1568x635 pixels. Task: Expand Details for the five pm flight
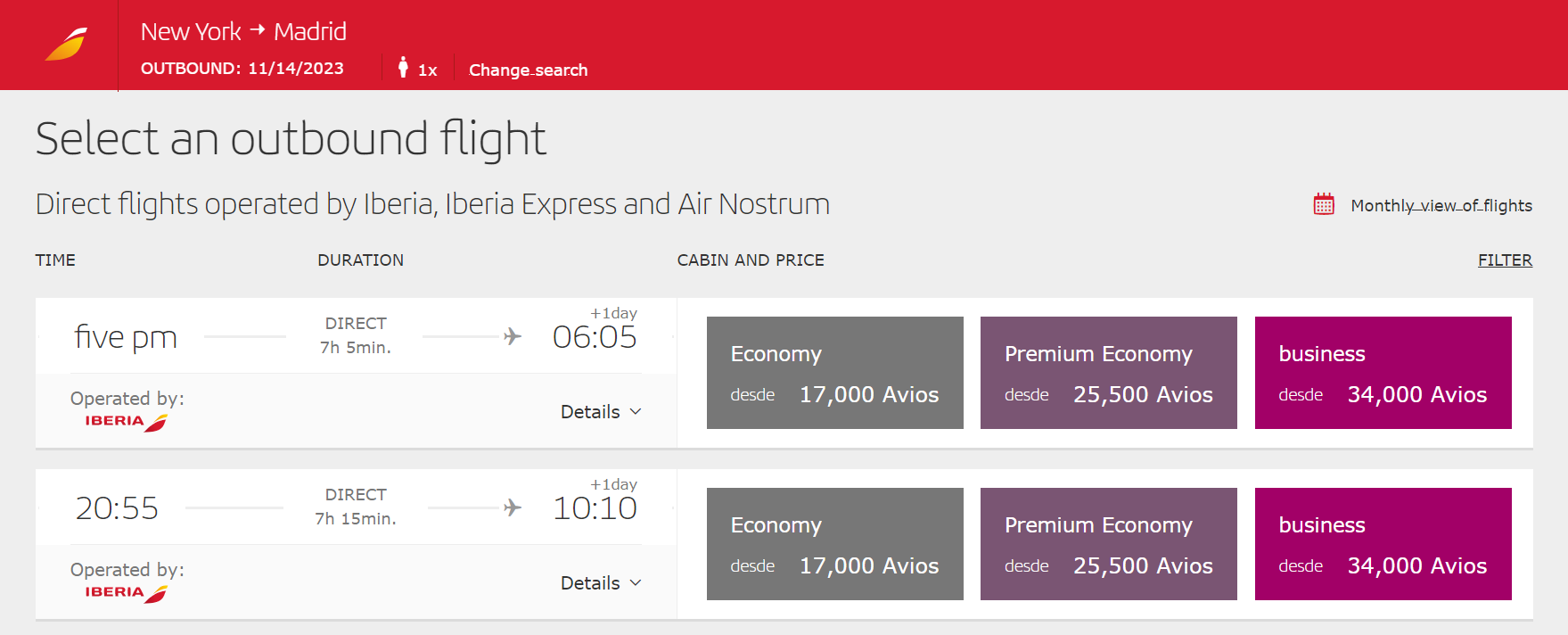coord(601,411)
